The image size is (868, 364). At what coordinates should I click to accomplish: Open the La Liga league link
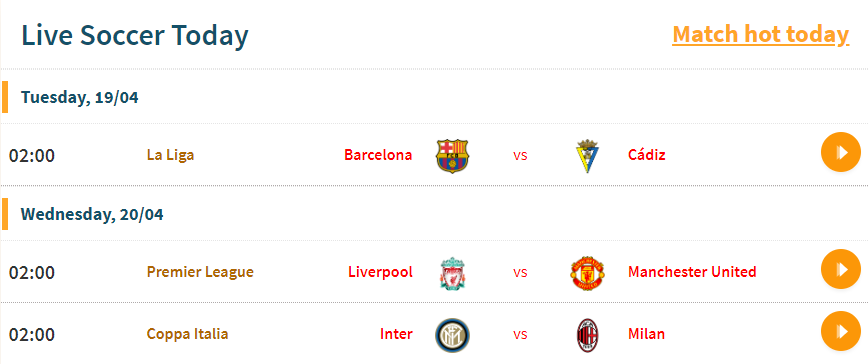pyautogui.click(x=170, y=154)
